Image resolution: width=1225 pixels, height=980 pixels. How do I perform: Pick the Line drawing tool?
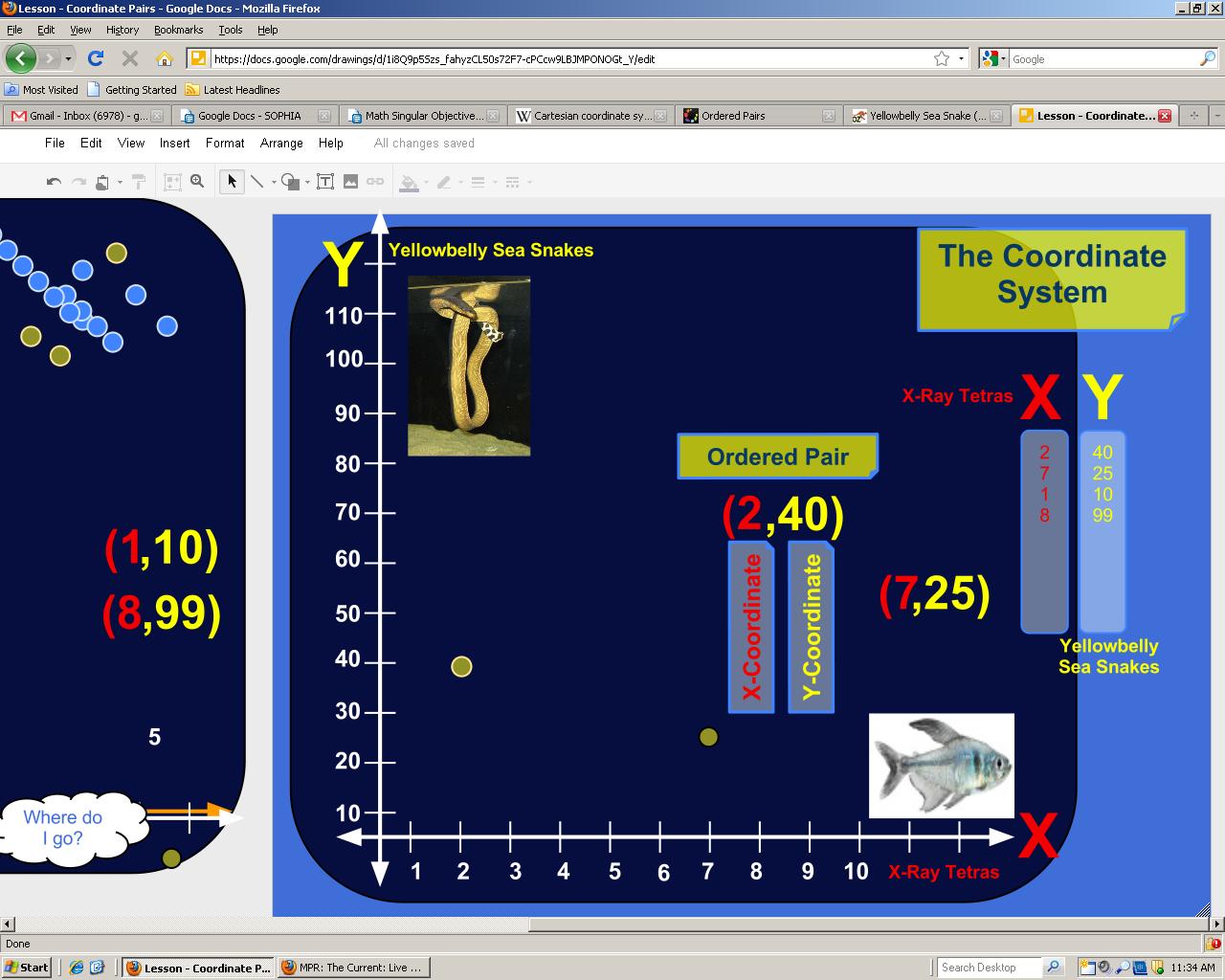point(256,182)
